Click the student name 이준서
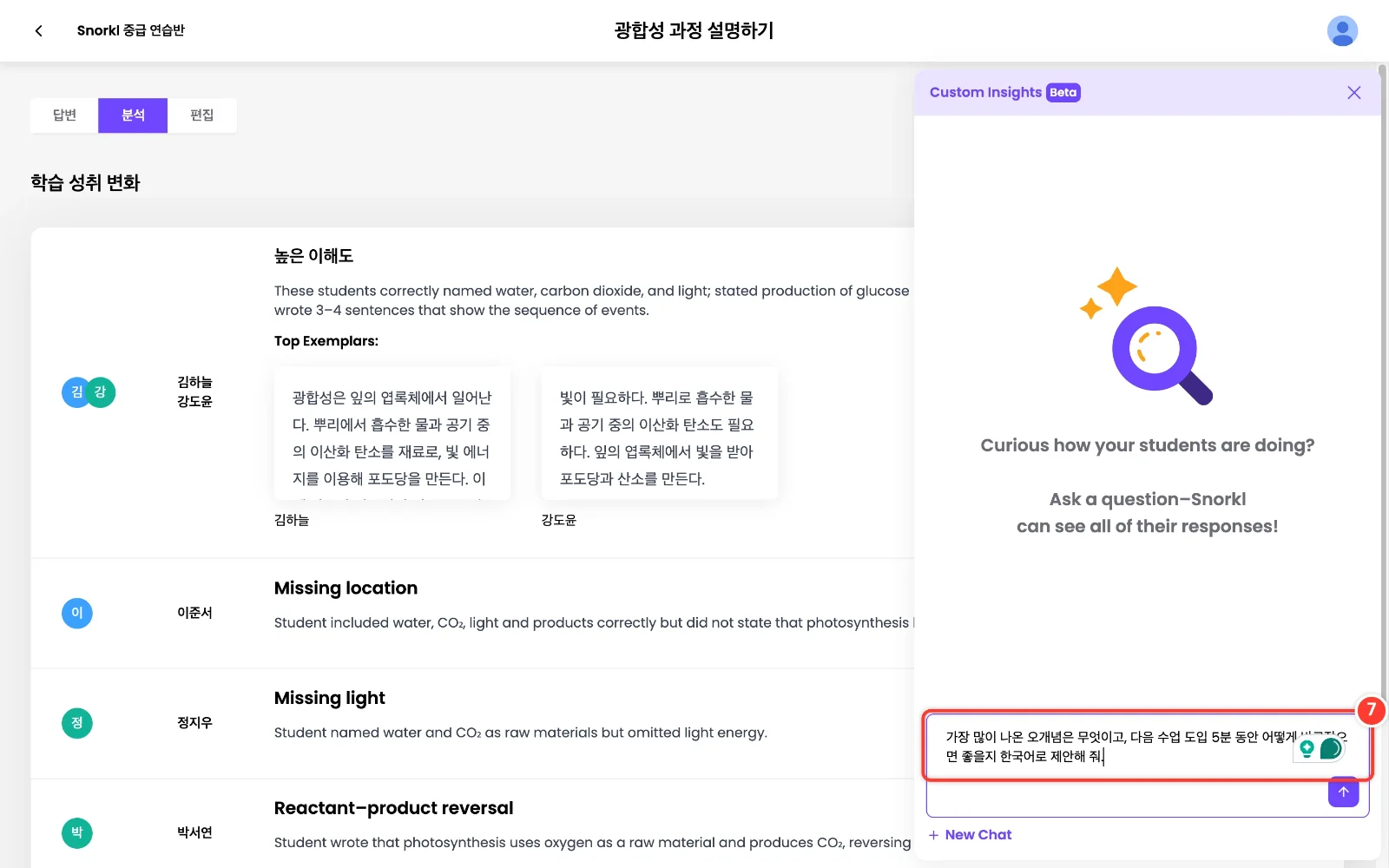 click(x=194, y=613)
